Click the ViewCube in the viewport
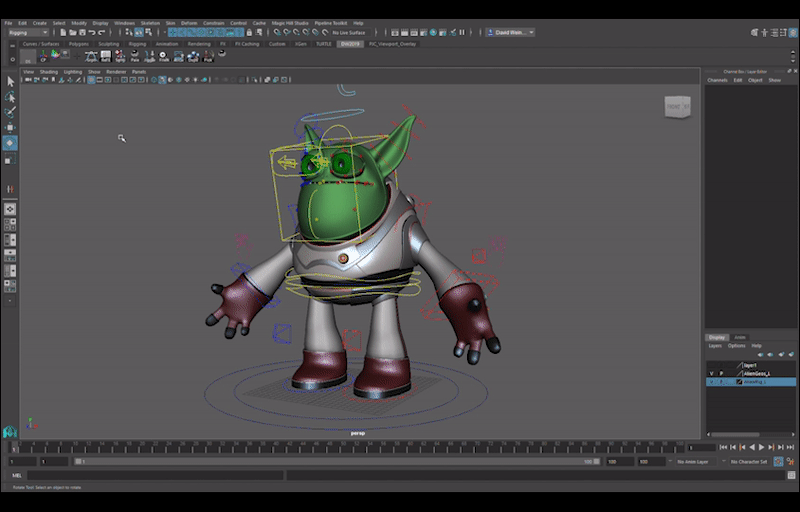This screenshot has height=512, width=800. point(678,107)
